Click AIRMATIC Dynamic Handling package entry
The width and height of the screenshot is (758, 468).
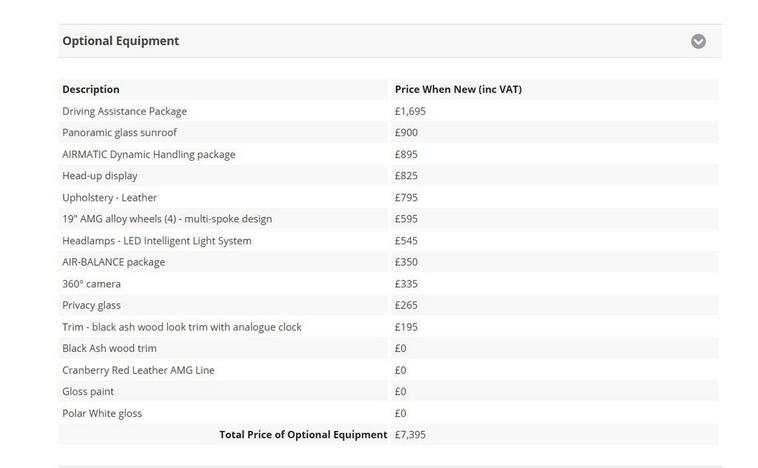[149, 154]
